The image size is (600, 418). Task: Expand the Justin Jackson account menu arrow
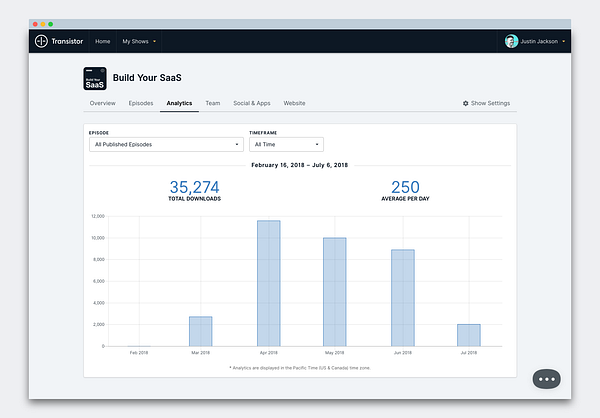click(x=564, y=41)
